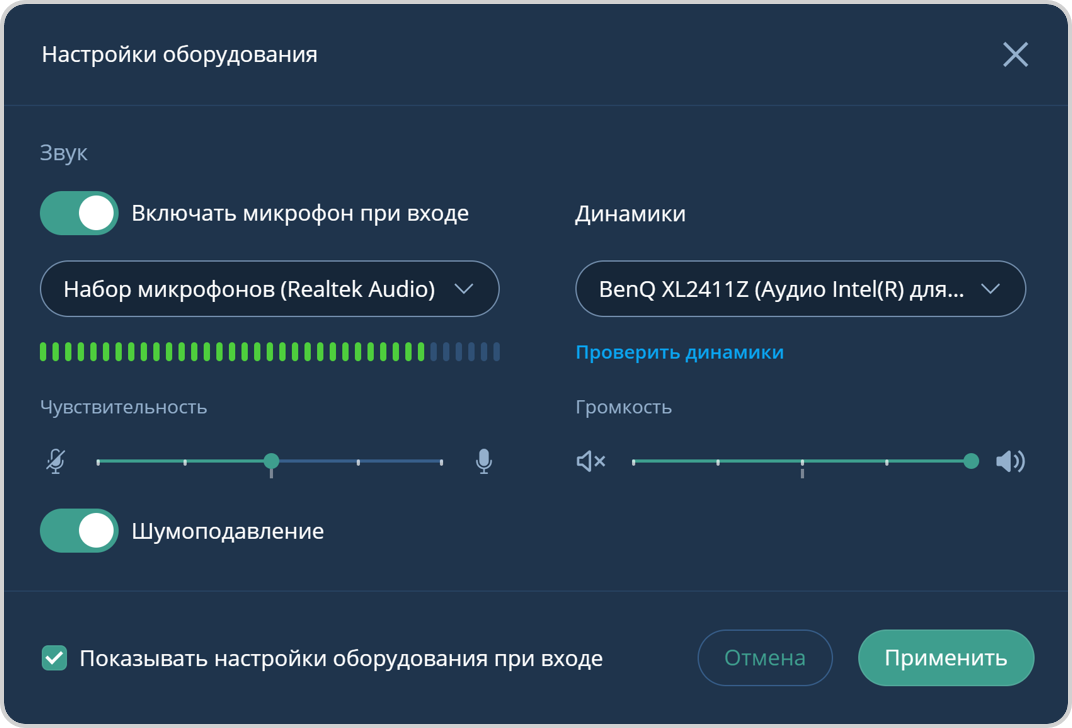Expand the microphone list via its chevron arrow
The image size is (1072, 728).
tap(464, 288)
